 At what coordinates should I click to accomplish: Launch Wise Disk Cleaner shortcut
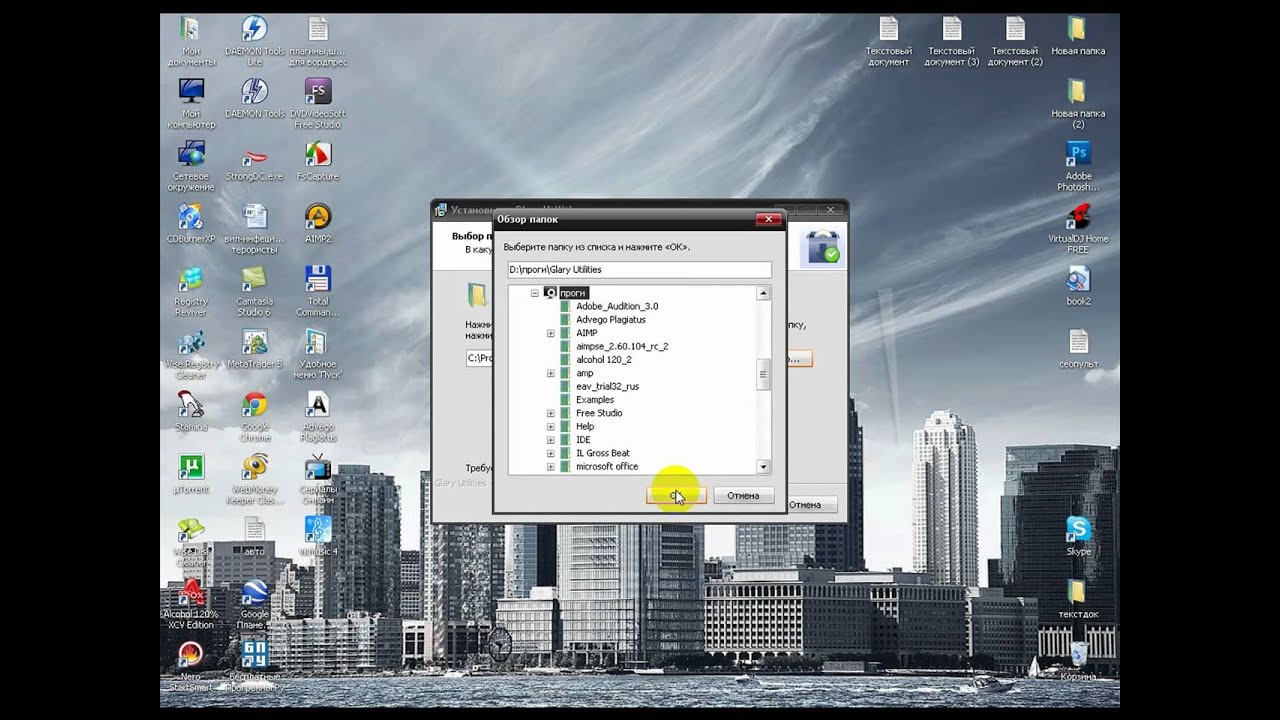click(191, 541)
